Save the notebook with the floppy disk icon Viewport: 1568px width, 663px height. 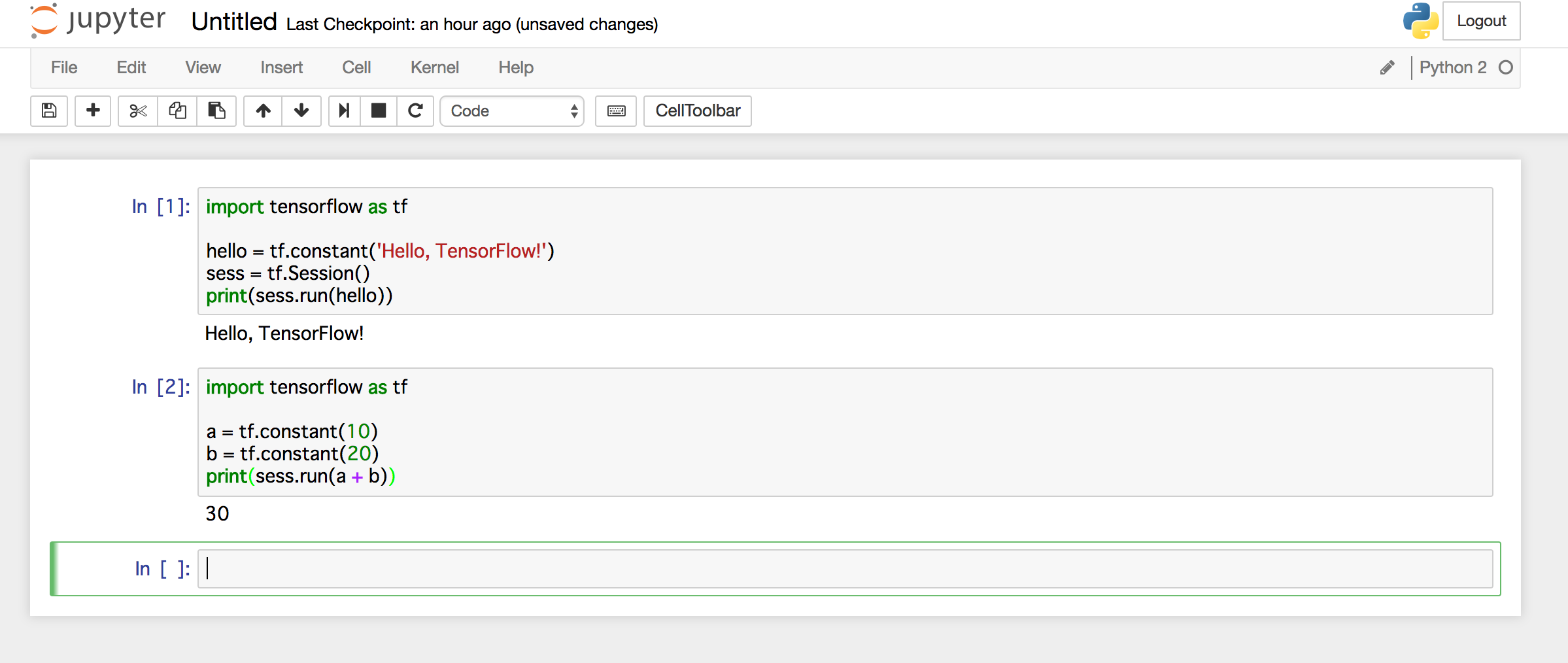(x=49, y=110)
